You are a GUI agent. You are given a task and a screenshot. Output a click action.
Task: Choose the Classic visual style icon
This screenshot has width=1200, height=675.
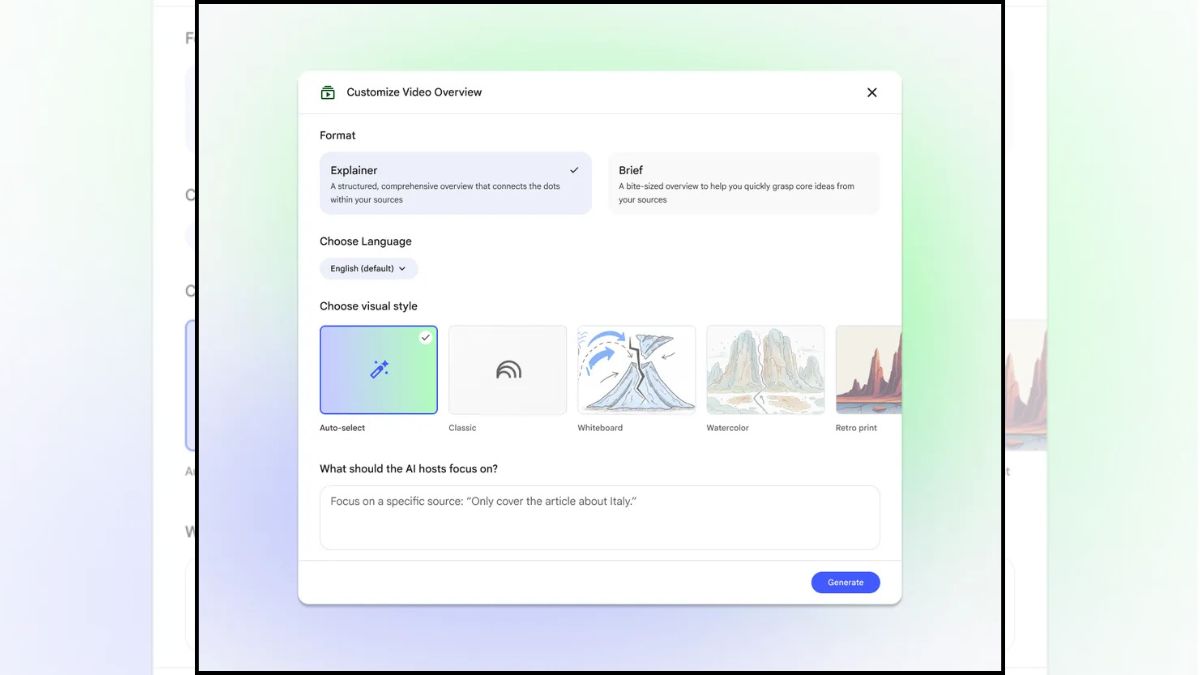click(x=507, y=369)
